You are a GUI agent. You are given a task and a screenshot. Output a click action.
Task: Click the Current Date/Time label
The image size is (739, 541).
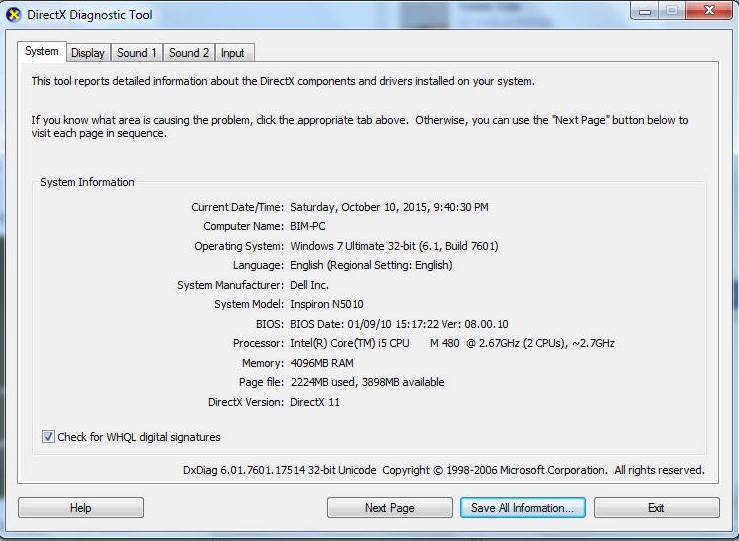[238, 207]
